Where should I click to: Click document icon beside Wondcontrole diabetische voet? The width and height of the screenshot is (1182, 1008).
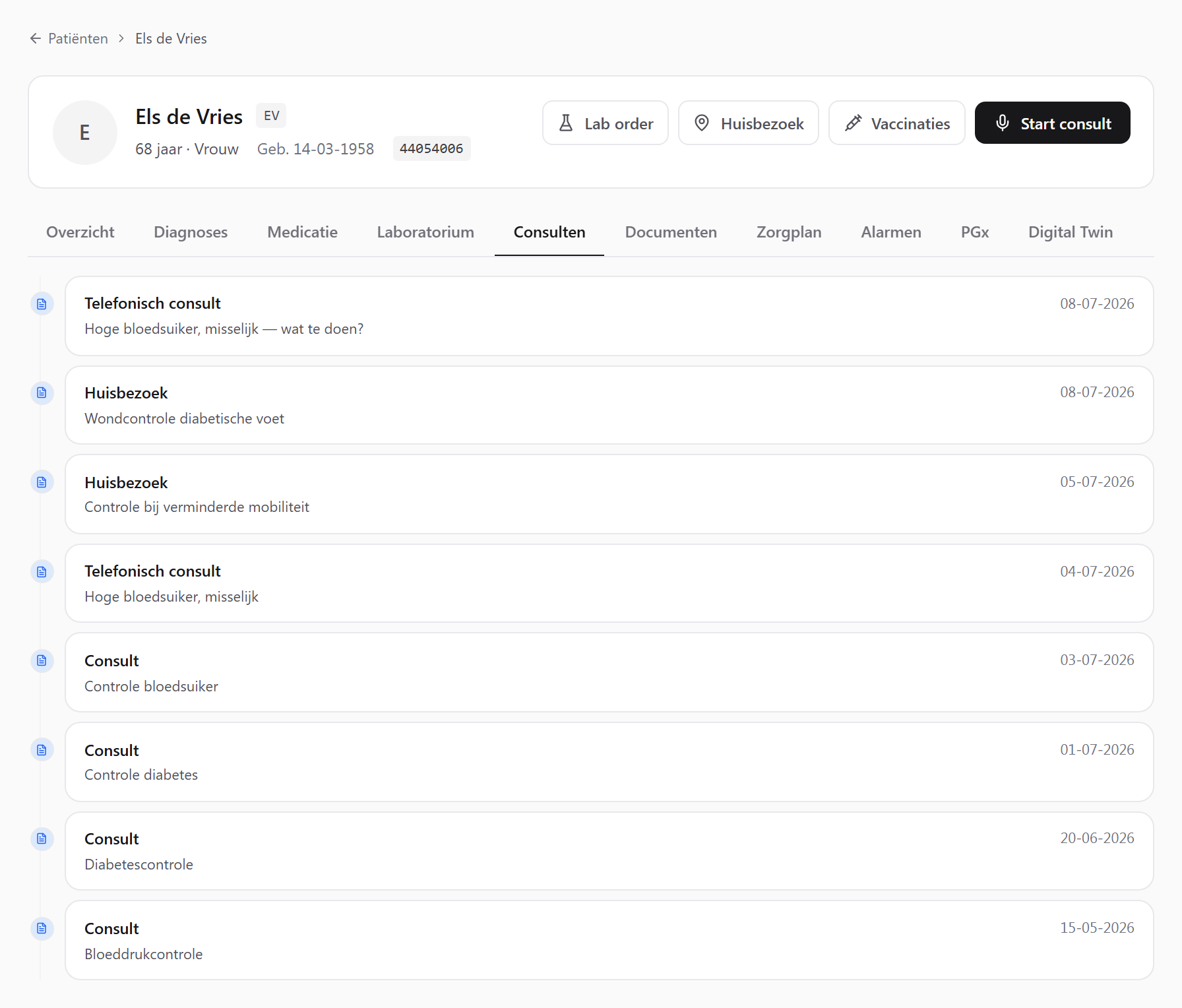click(42, 393)
